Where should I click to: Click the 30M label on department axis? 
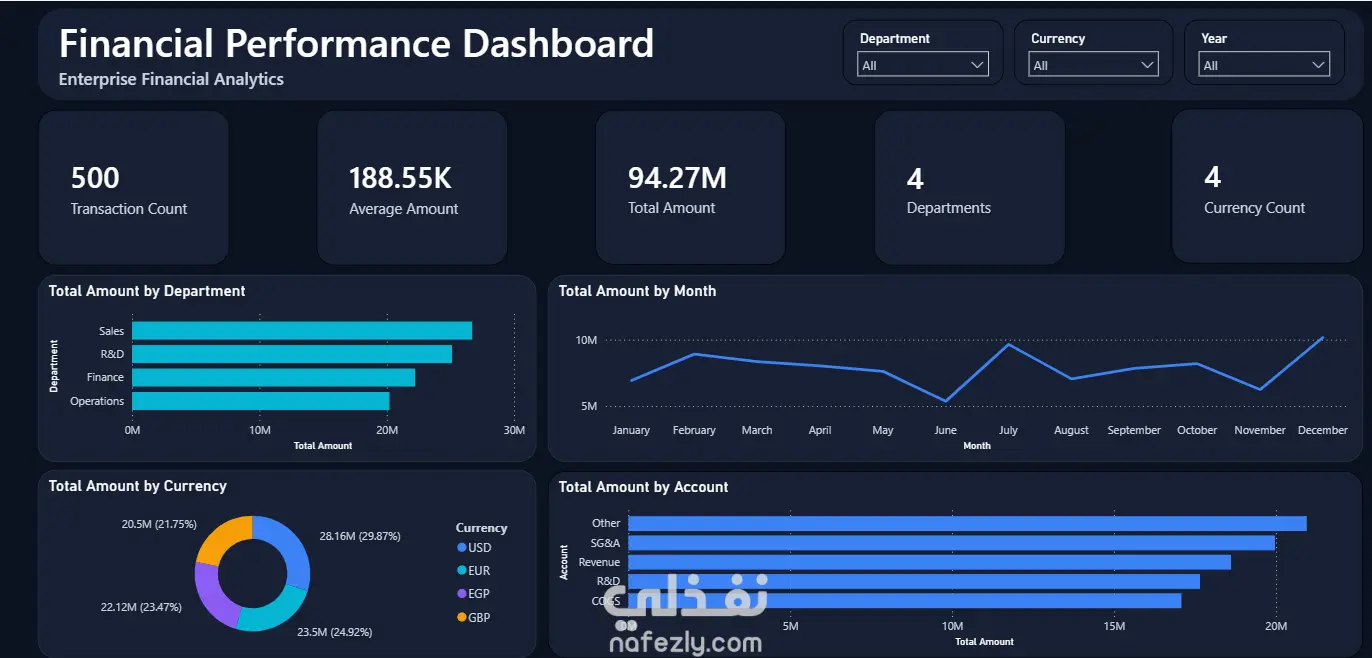(x=514, y=430)
